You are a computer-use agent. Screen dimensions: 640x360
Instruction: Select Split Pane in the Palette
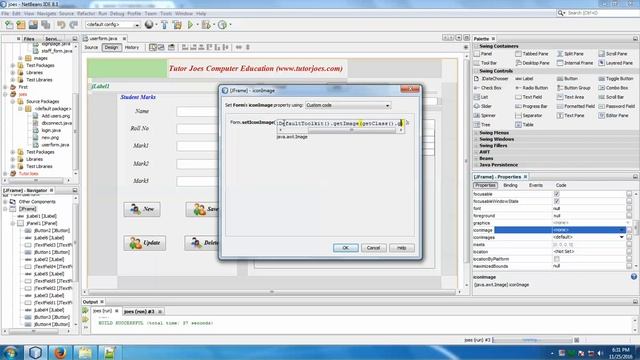click(x=571, y=53)
